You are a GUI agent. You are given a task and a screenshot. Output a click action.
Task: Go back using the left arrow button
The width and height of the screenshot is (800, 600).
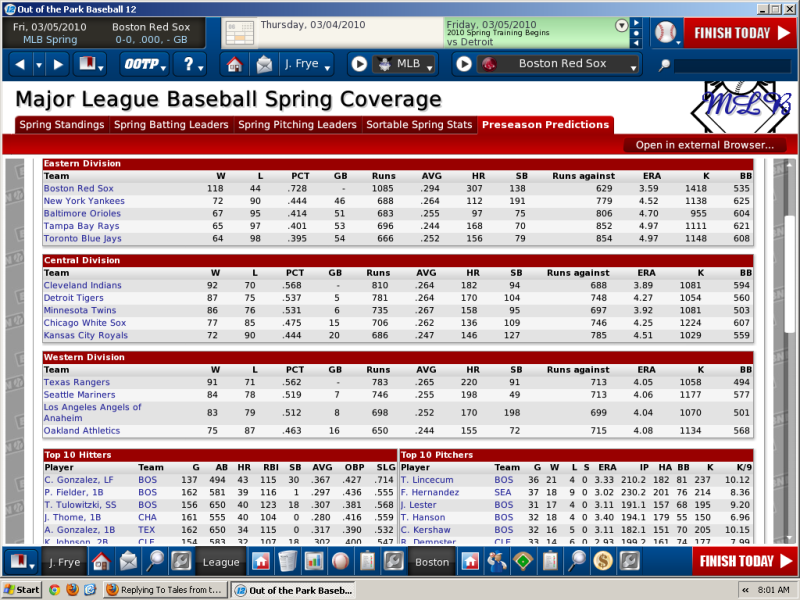click(19, 64)
